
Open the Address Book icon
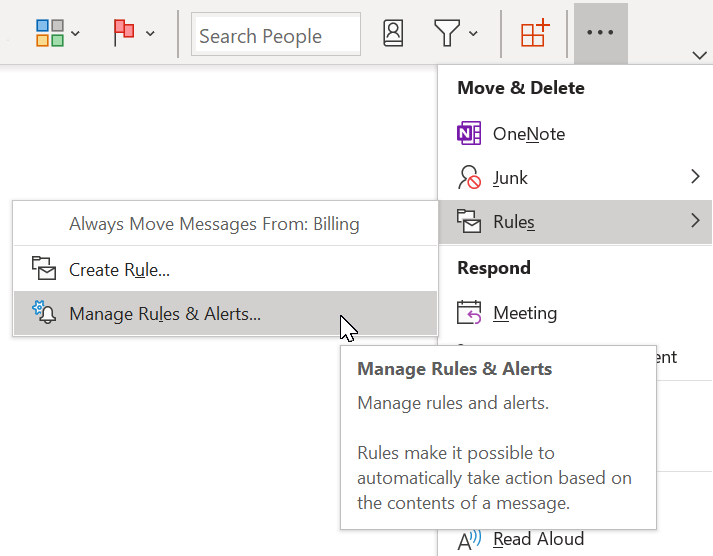393,33
